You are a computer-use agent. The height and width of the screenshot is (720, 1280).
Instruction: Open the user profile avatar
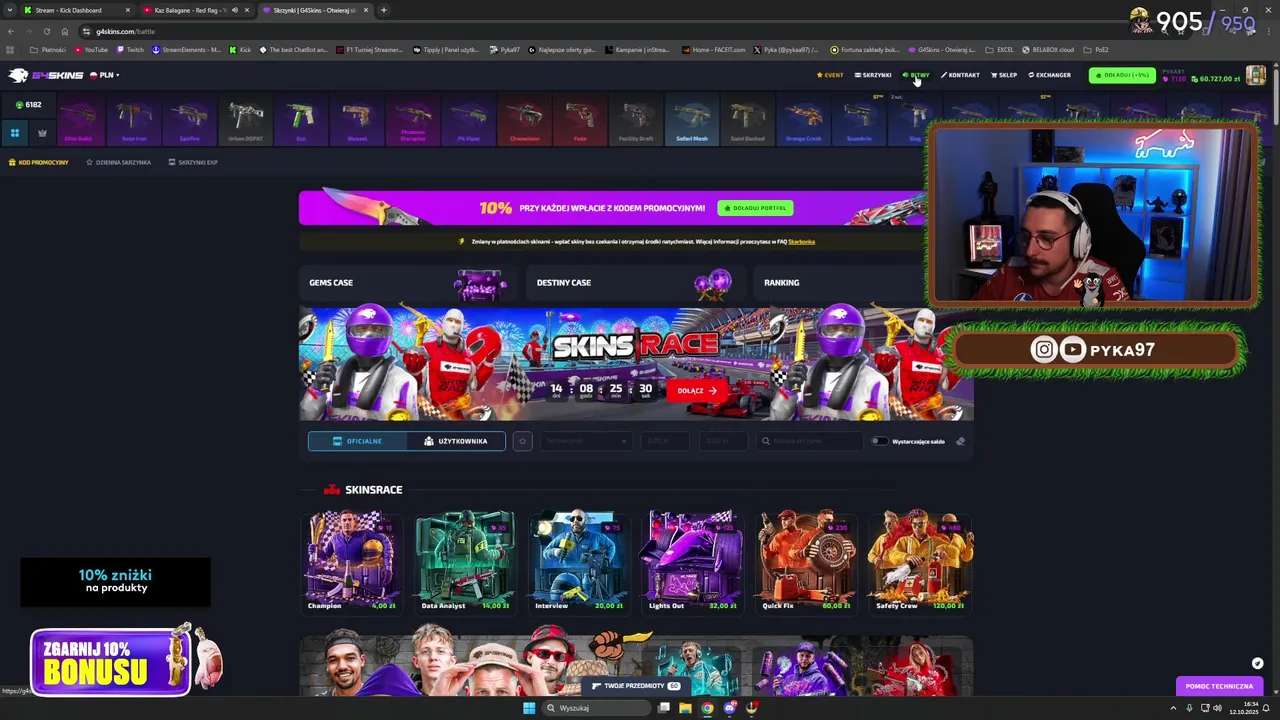1256,75
